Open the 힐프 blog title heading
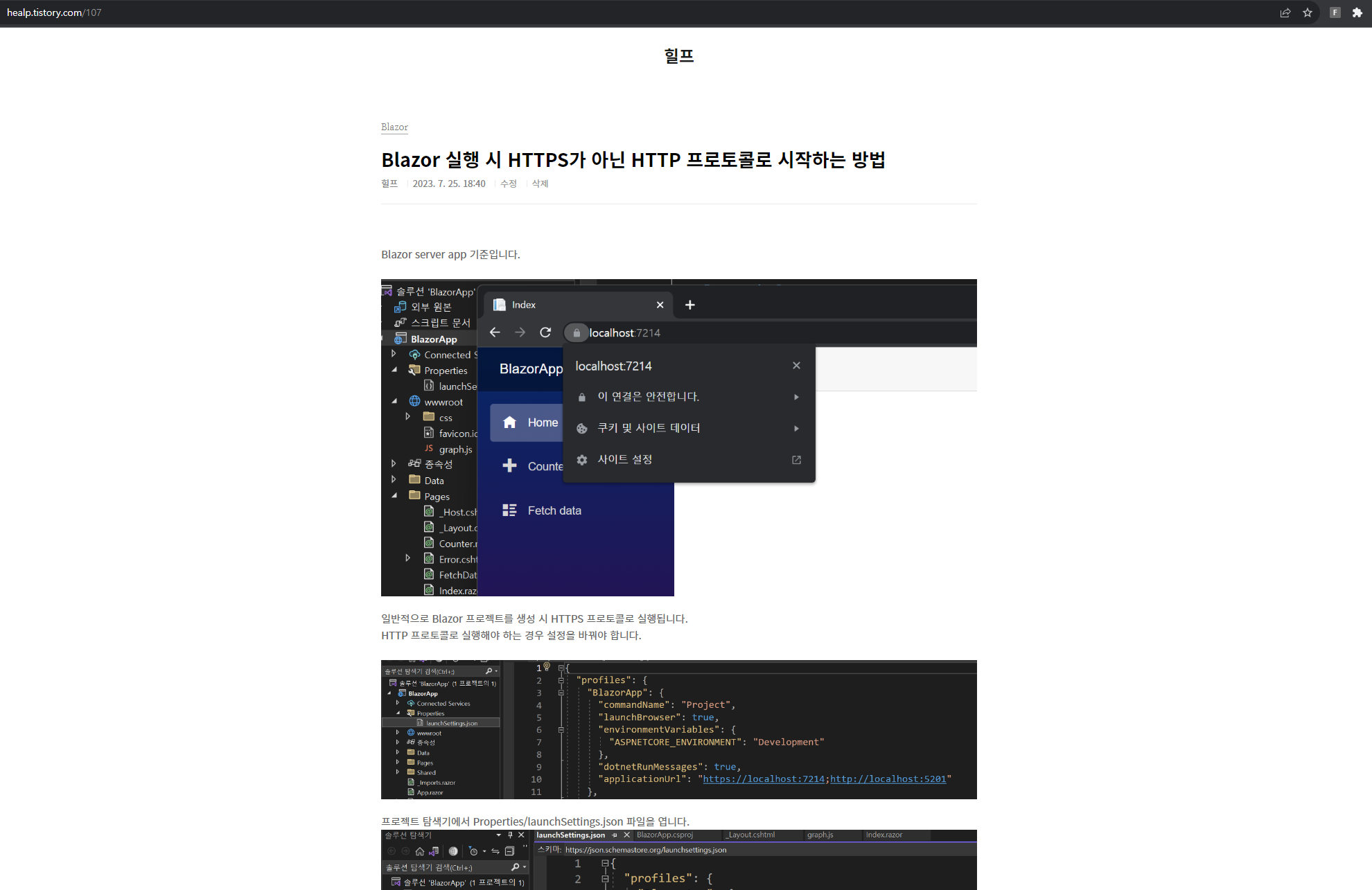The width and height of the screenshot is (1372, 890). (679, 55)
